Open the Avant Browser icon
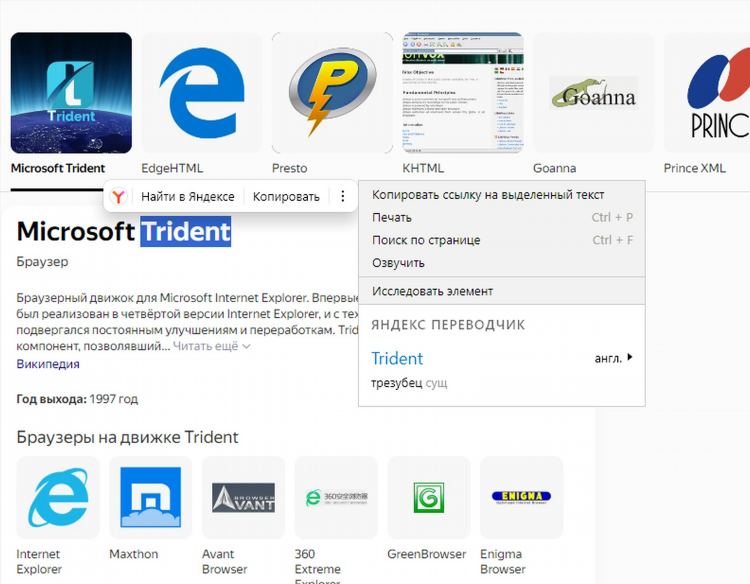 243,497
